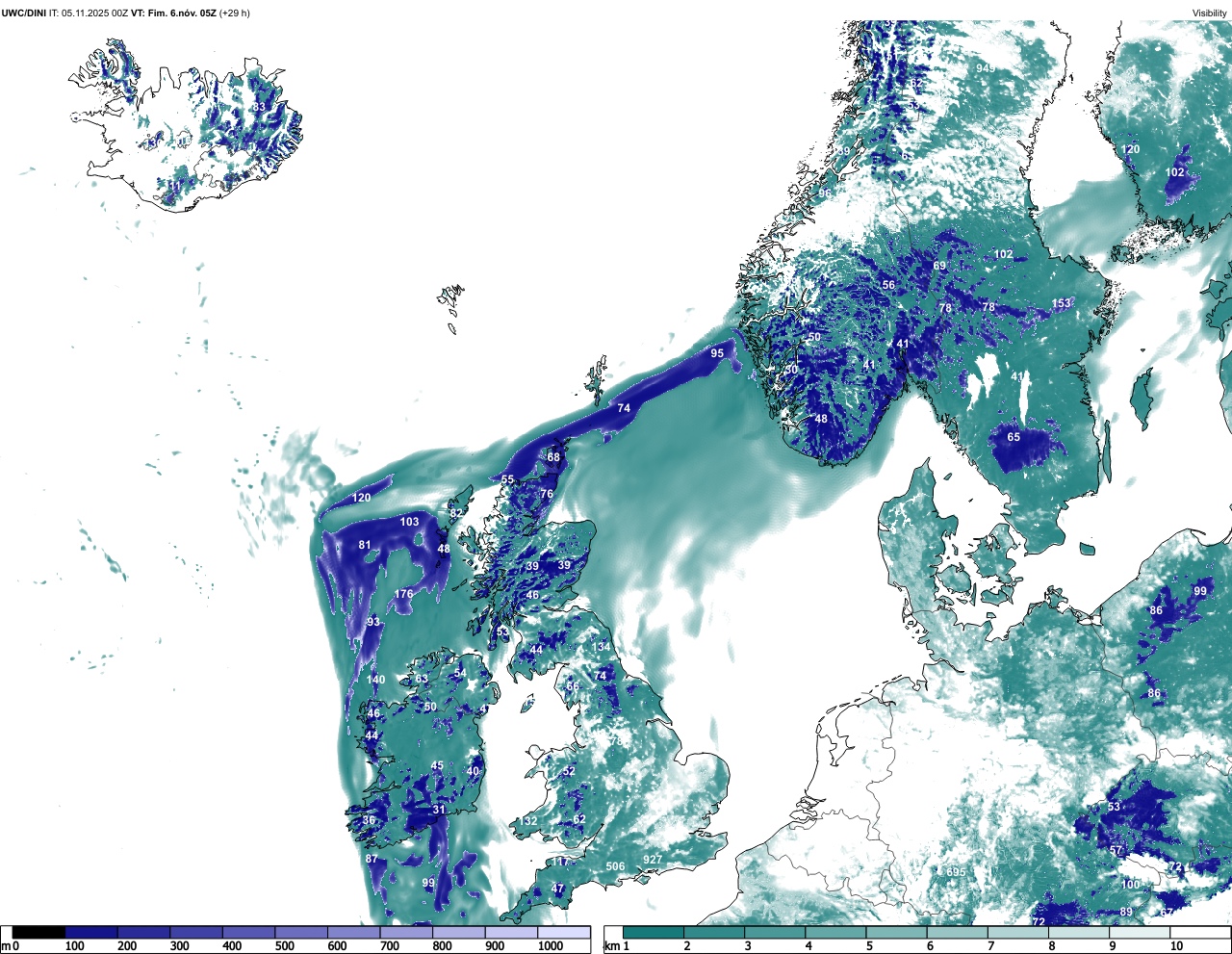Click the '927' value over southern England

pyautogui.click(x=653, y=860)
